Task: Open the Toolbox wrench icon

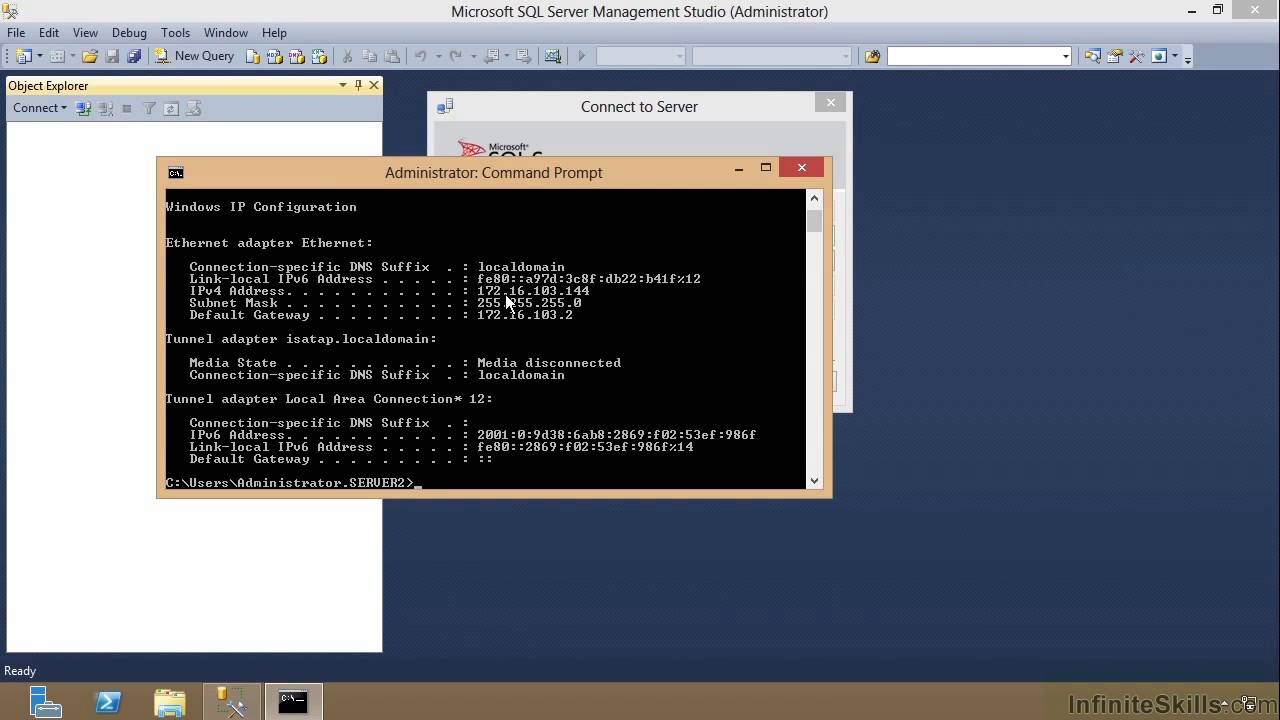Action: (1136, 57)
